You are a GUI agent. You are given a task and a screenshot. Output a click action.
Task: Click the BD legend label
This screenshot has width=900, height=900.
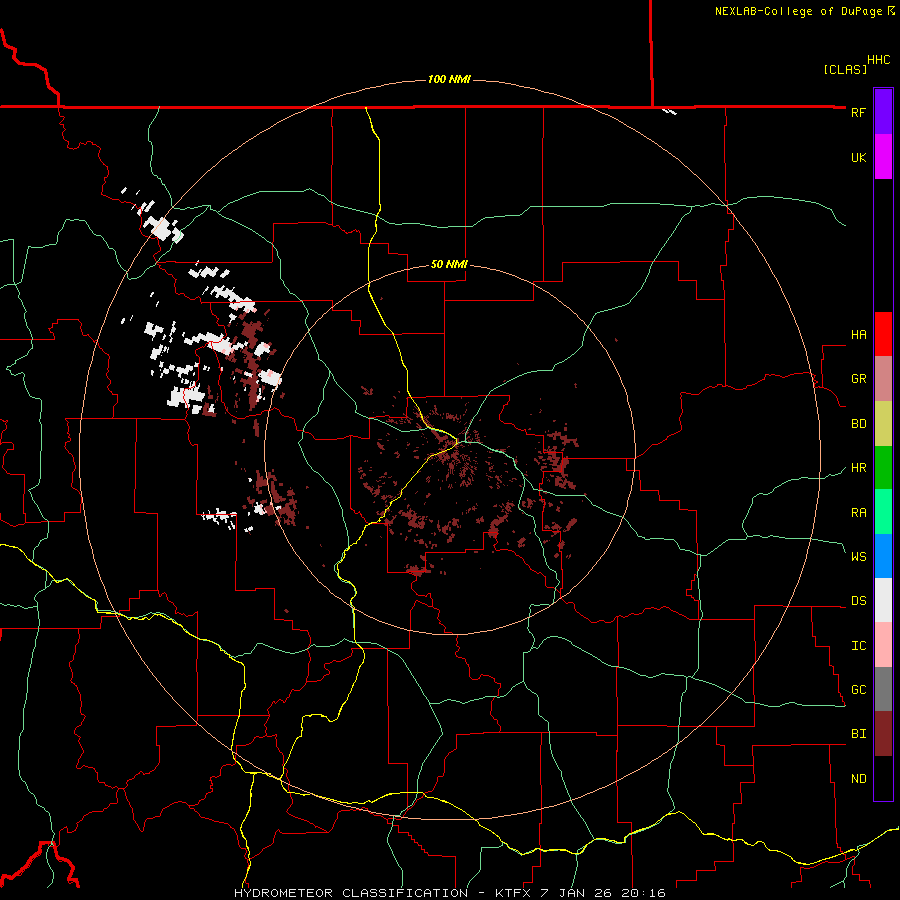(x=858, y=424)
